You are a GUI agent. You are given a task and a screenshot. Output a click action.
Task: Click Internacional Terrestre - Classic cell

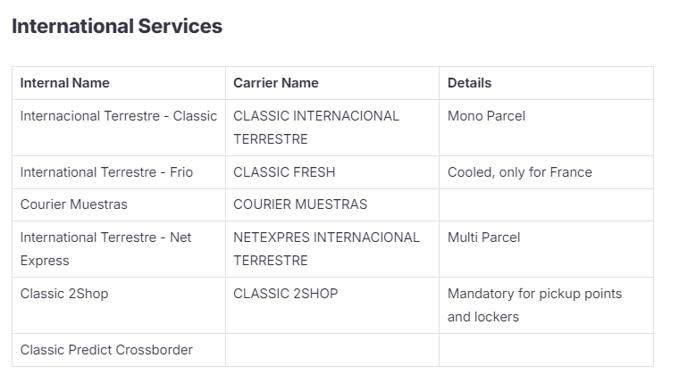[118, 128]
